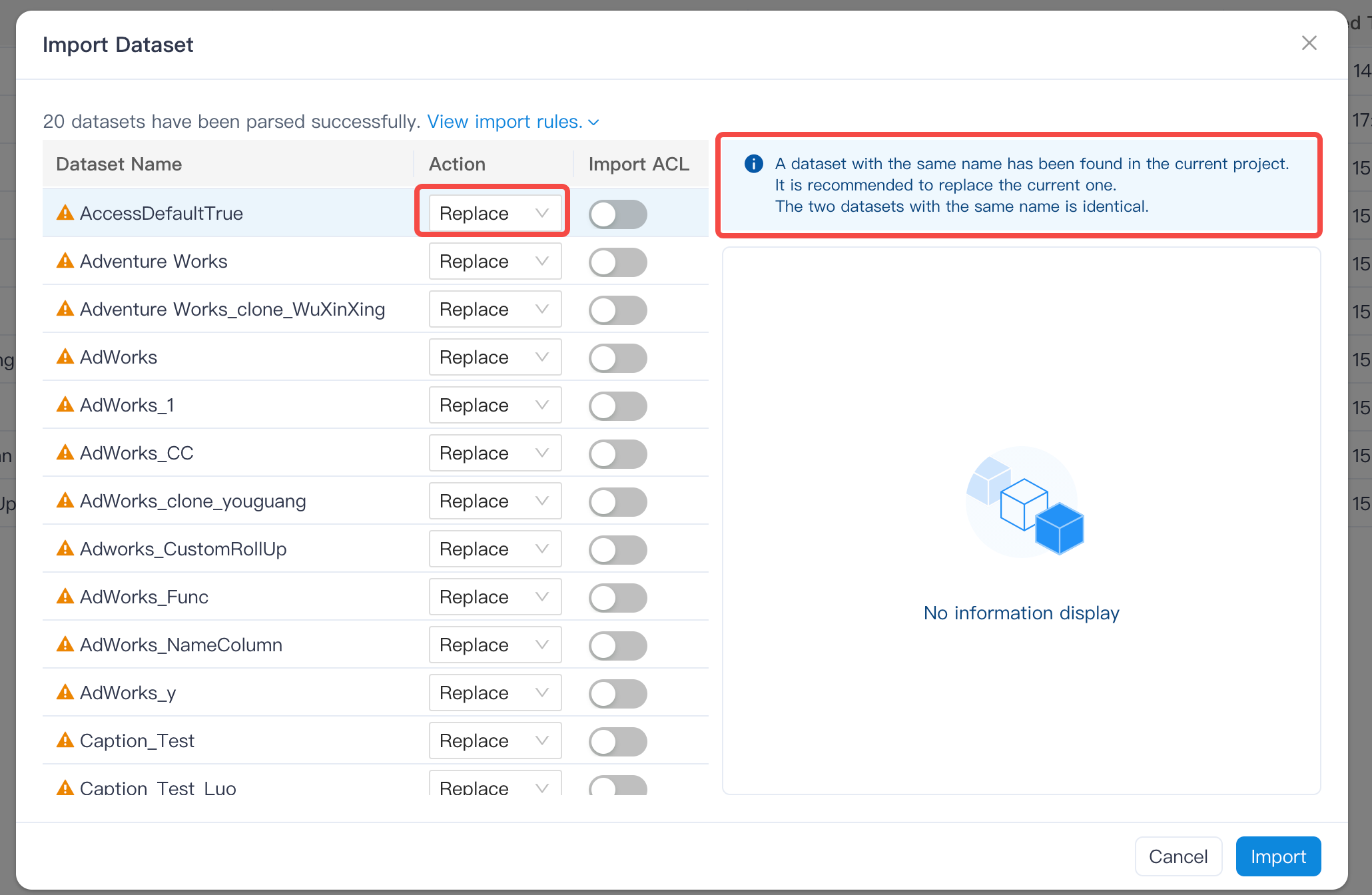
Task: Click the warning icon next to Caption_Test
Action: pos(65,741)
